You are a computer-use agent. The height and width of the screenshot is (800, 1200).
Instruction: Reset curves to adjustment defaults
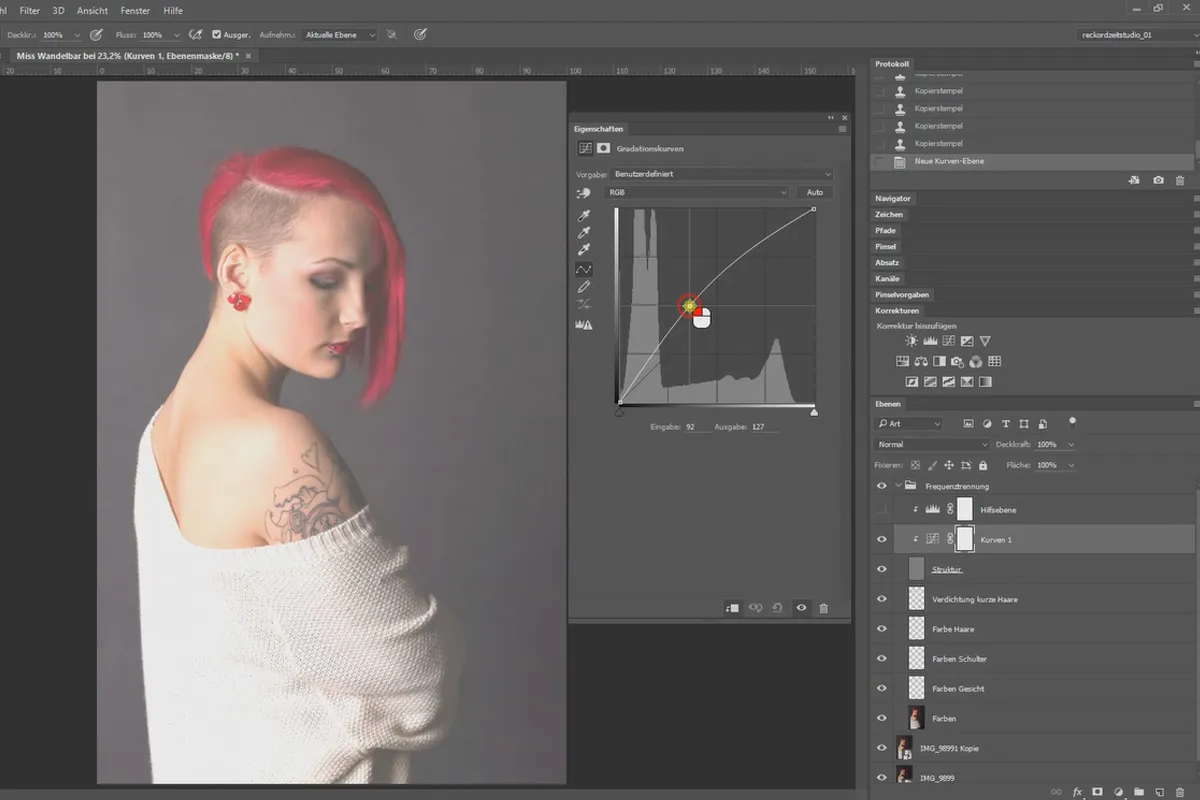[778, 608]
